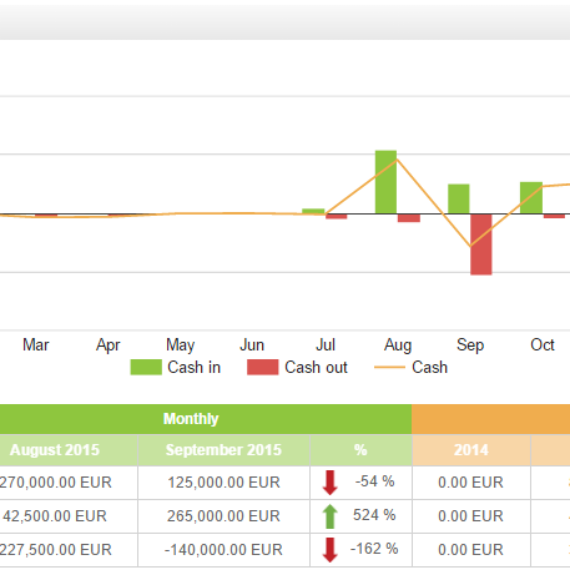Viewport: 570px width, 570px height.
Task: Click the green up arrow beside 524 %
Action: point(330,516)
